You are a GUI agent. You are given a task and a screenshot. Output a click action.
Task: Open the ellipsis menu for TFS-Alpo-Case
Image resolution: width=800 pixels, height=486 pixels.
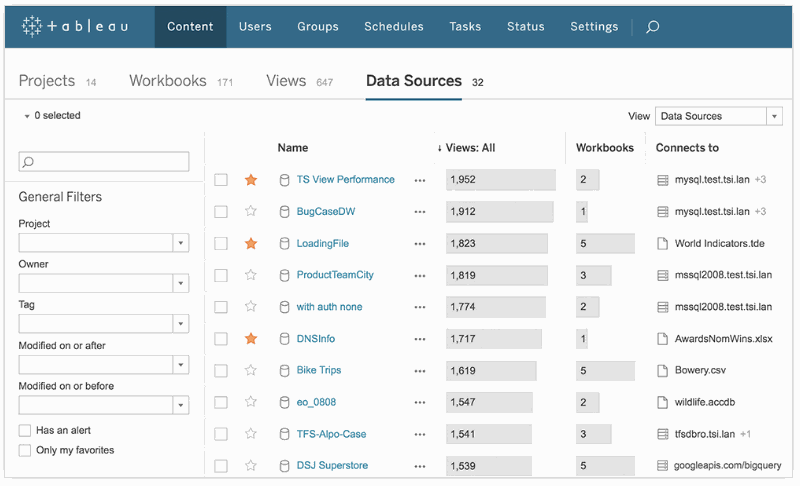pyautogui.click(x=420, y=434)
